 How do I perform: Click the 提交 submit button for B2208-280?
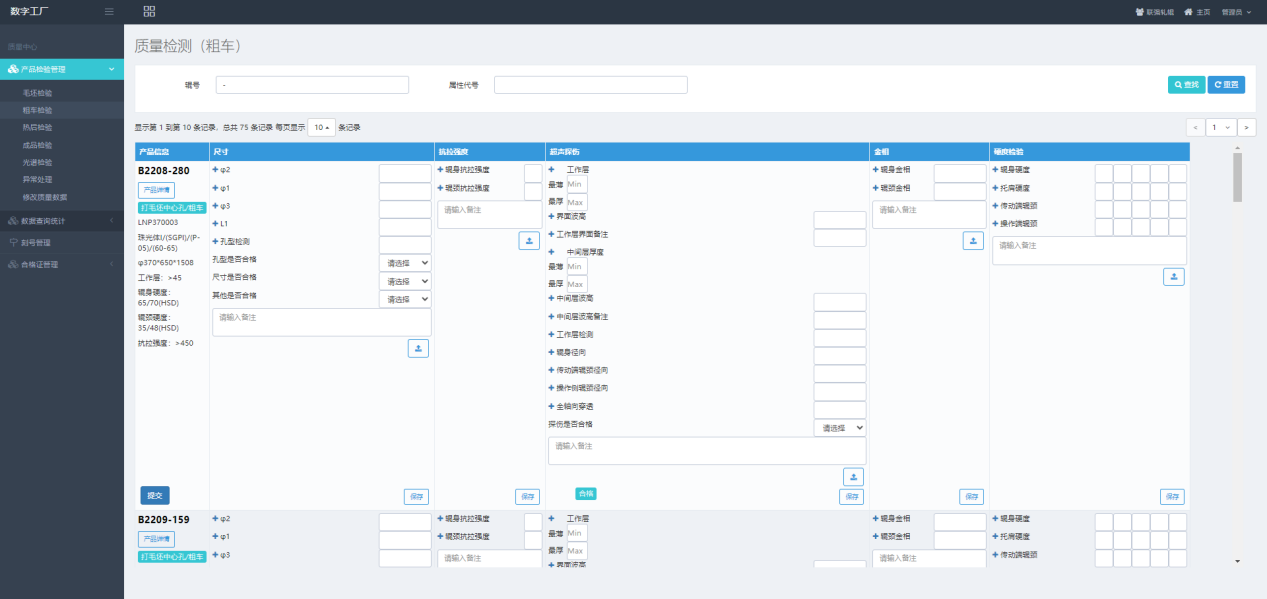[x=155, y=495]
